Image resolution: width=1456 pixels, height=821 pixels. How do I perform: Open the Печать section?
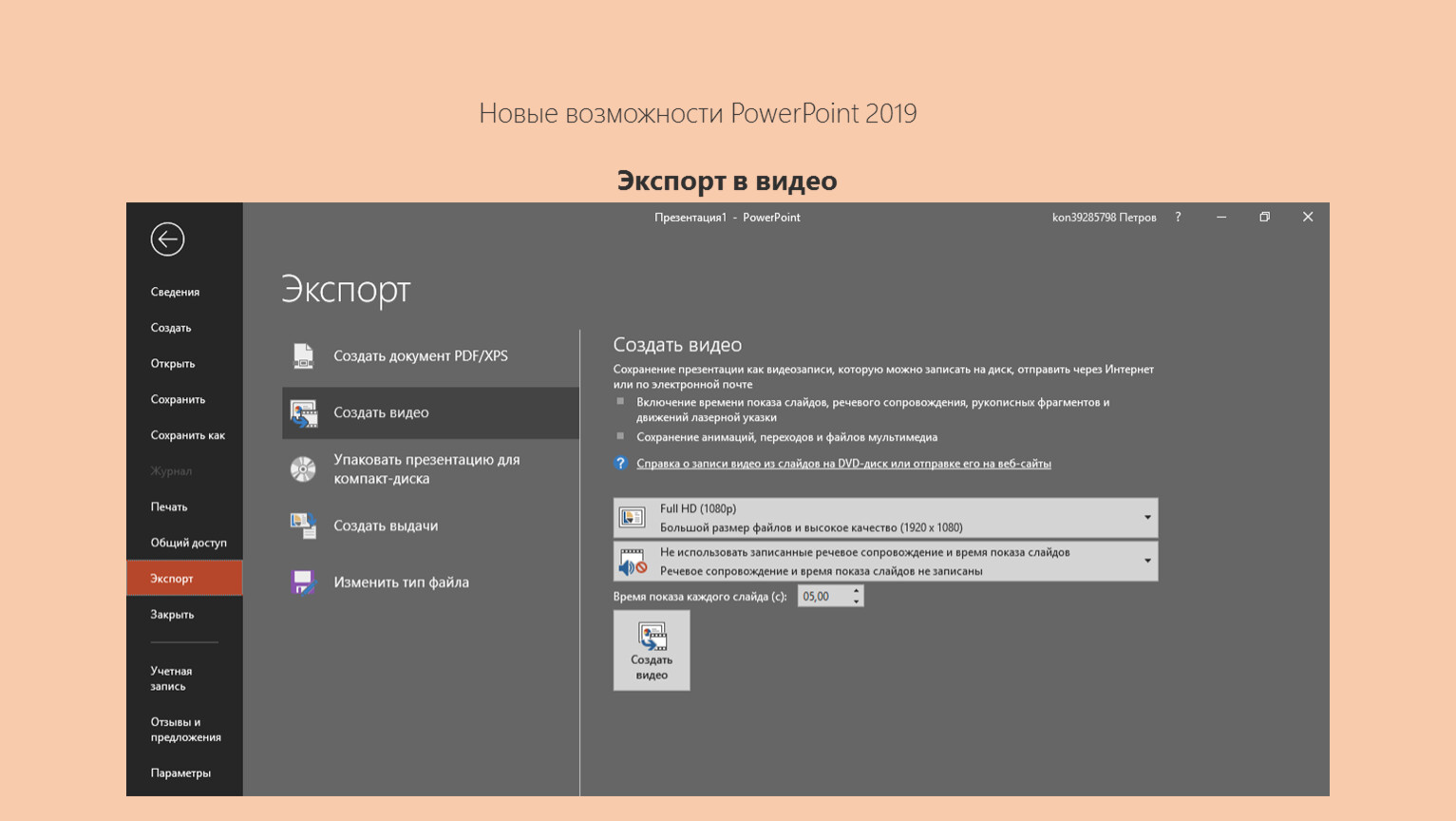pos(169,507)
